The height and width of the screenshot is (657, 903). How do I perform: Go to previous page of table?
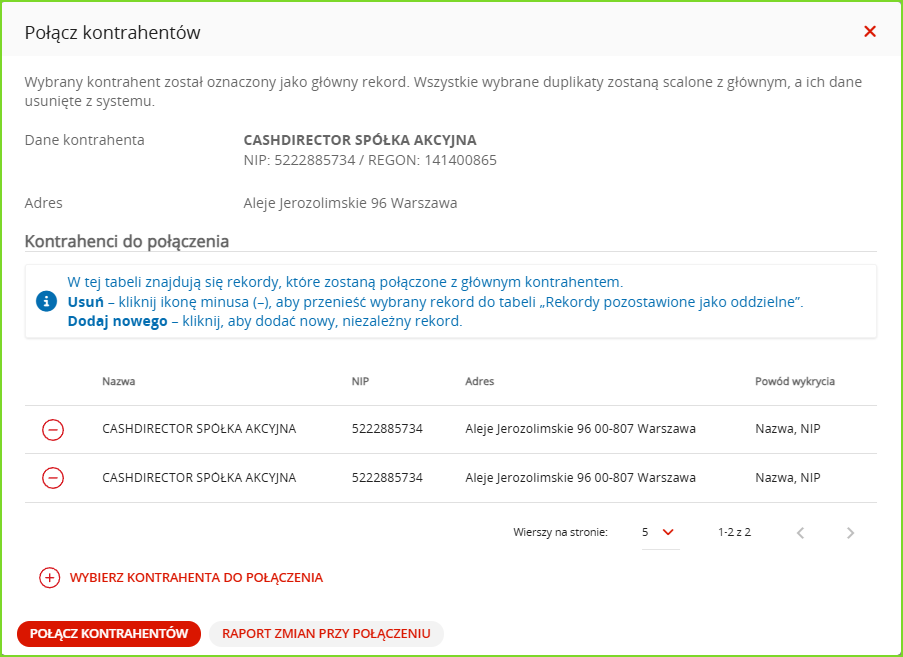[800, 533]
